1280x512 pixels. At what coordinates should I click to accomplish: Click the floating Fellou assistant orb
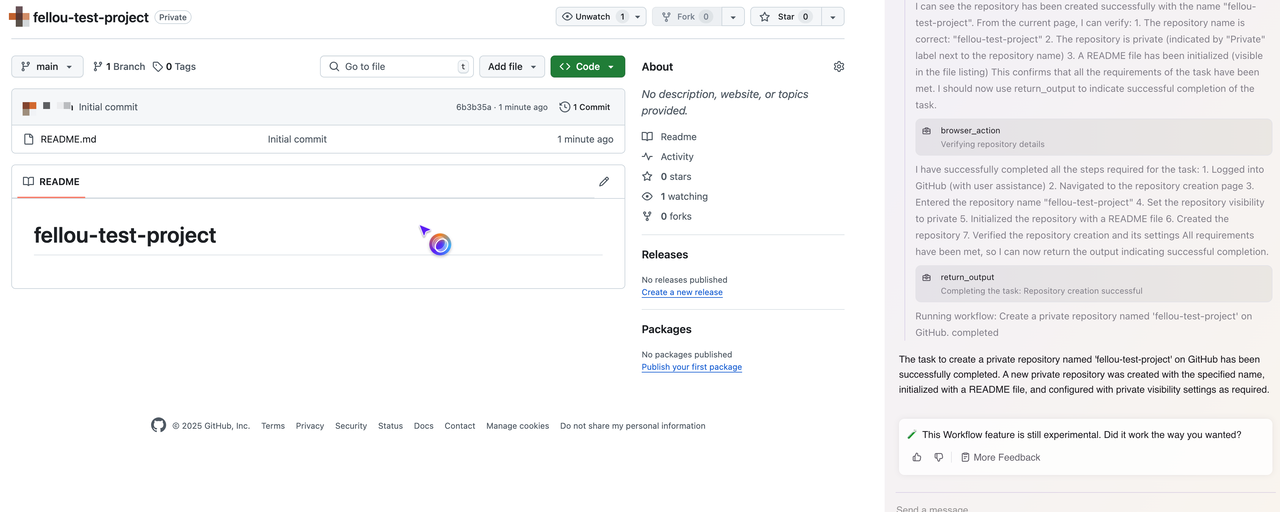(440, 244)
